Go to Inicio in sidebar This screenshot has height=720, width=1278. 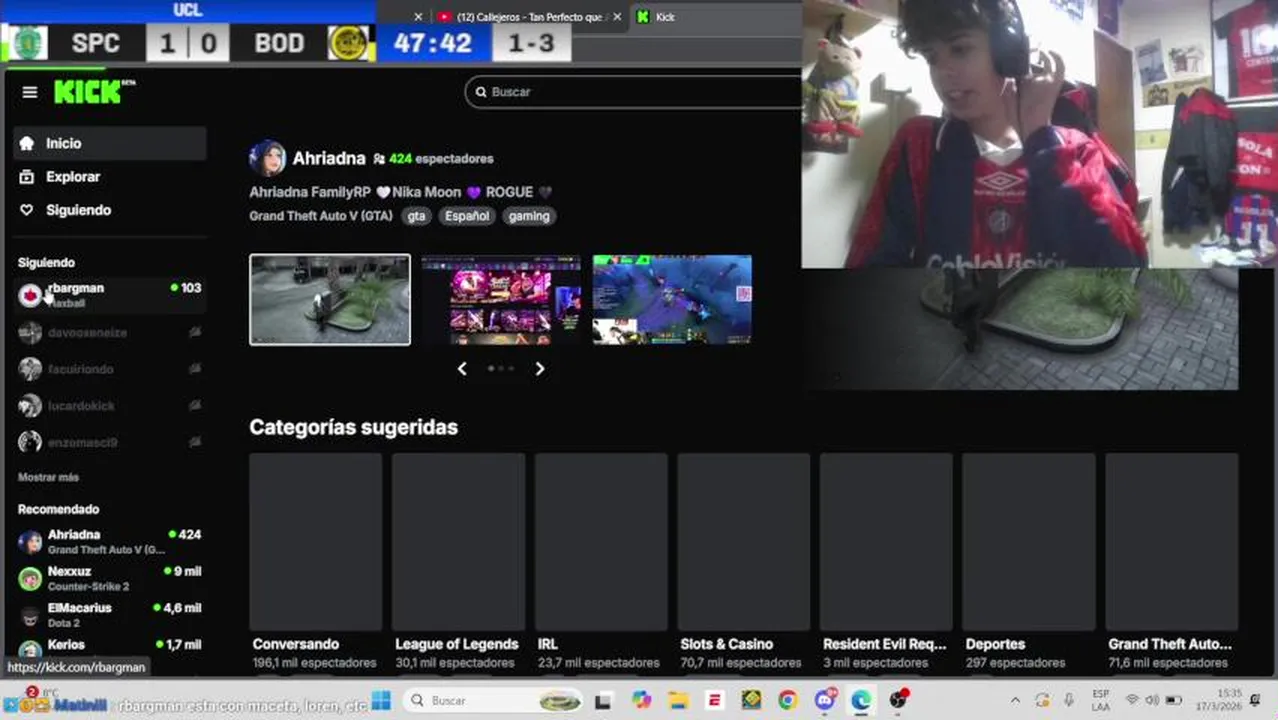110,143
